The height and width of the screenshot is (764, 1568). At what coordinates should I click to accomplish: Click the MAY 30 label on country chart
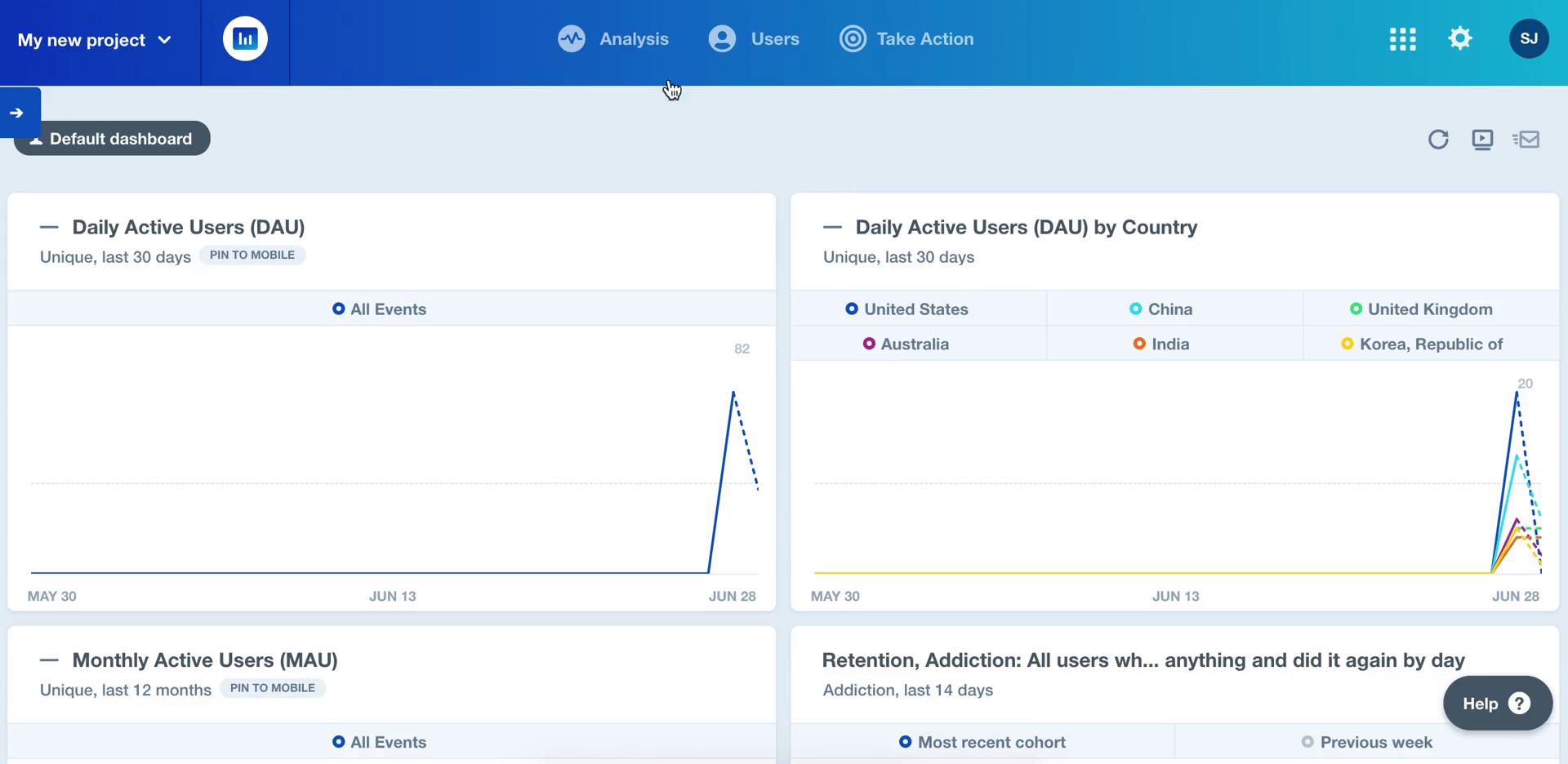pyautogui.click(x=835, y=597)
